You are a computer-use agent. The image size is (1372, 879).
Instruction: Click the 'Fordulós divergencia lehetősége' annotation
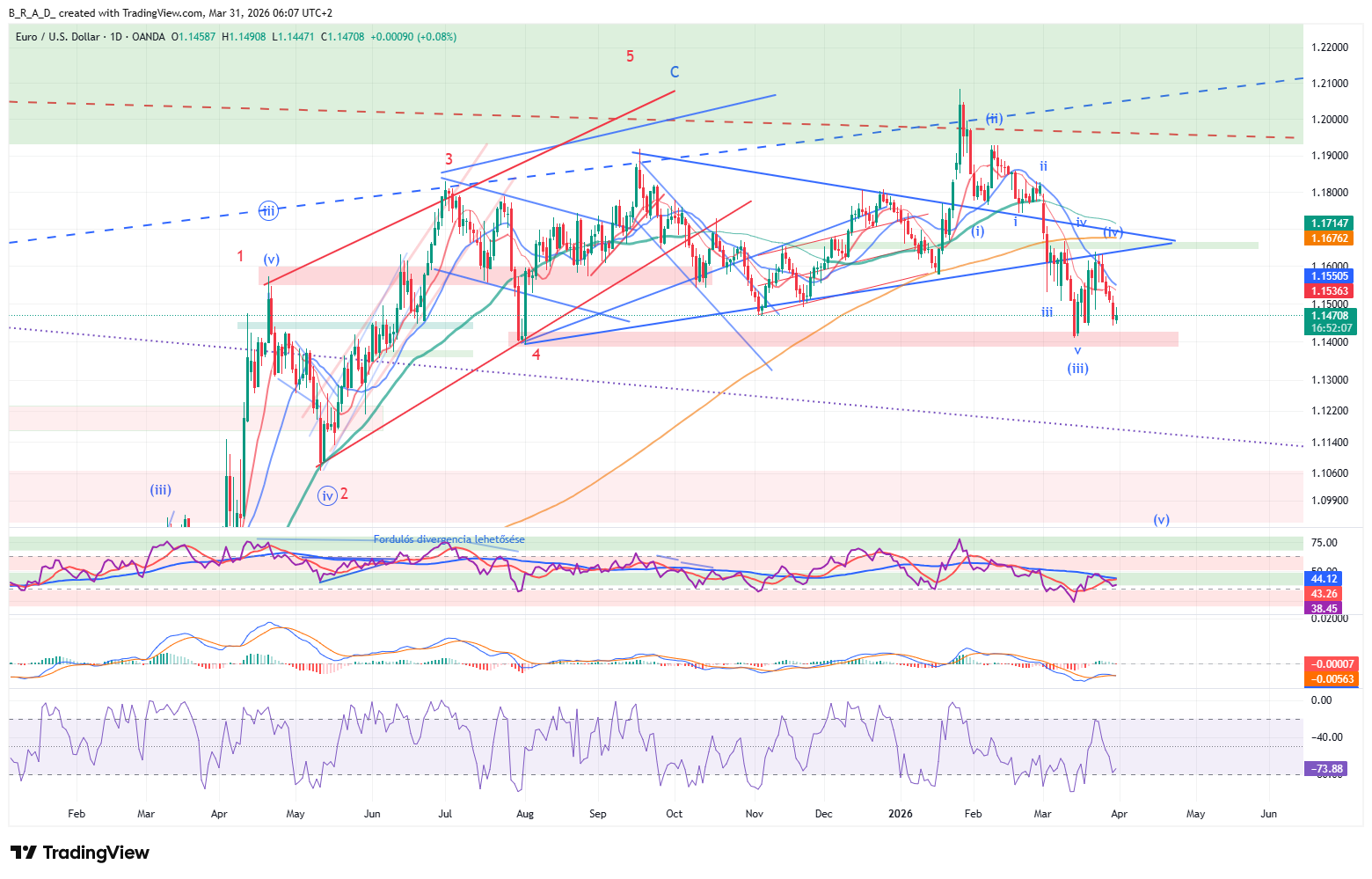click(449, 539)
